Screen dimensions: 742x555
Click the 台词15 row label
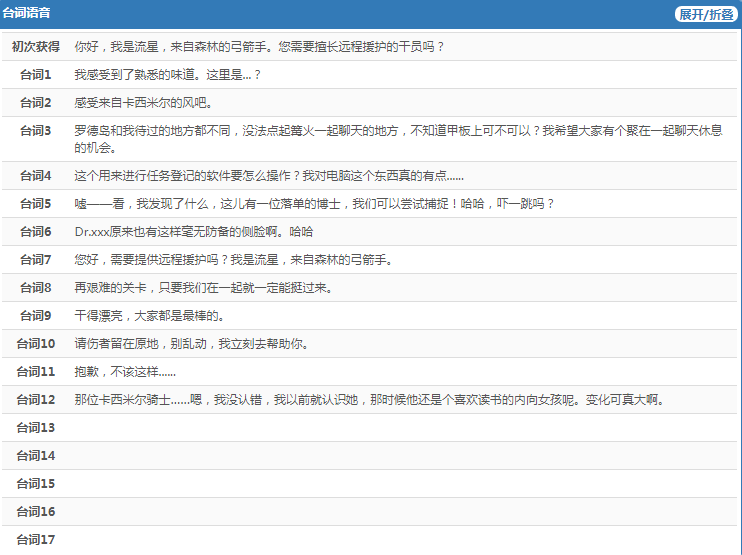click(35, 484)
